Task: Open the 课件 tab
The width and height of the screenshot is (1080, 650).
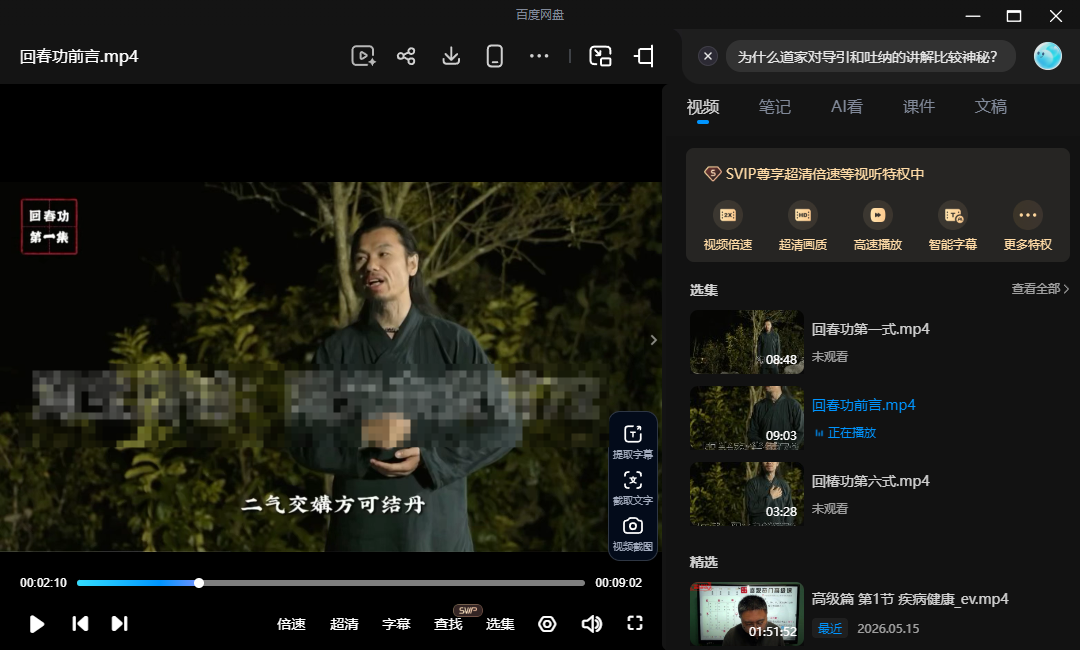Action: (x=919, y=107)
